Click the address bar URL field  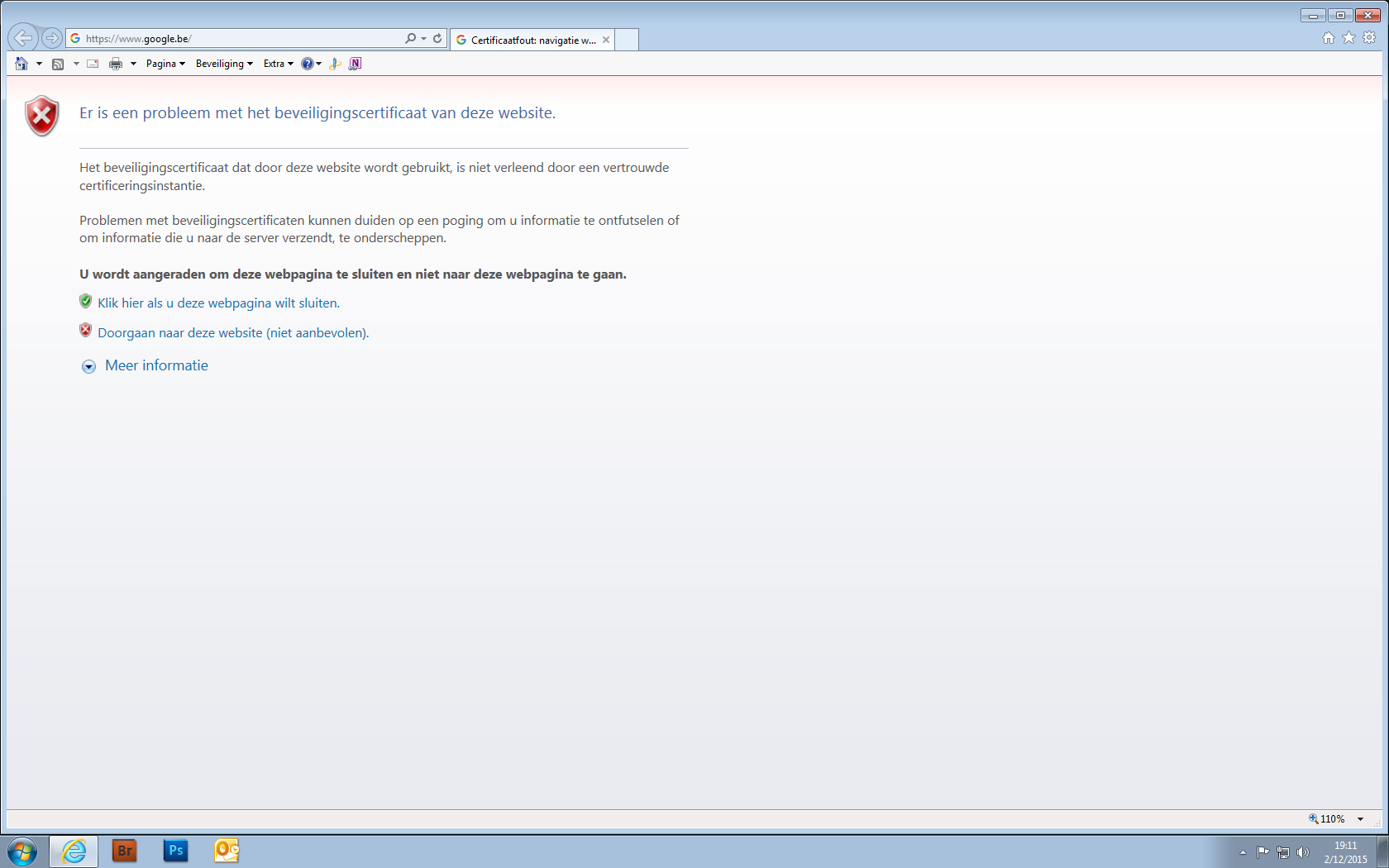tap(240, 38)
